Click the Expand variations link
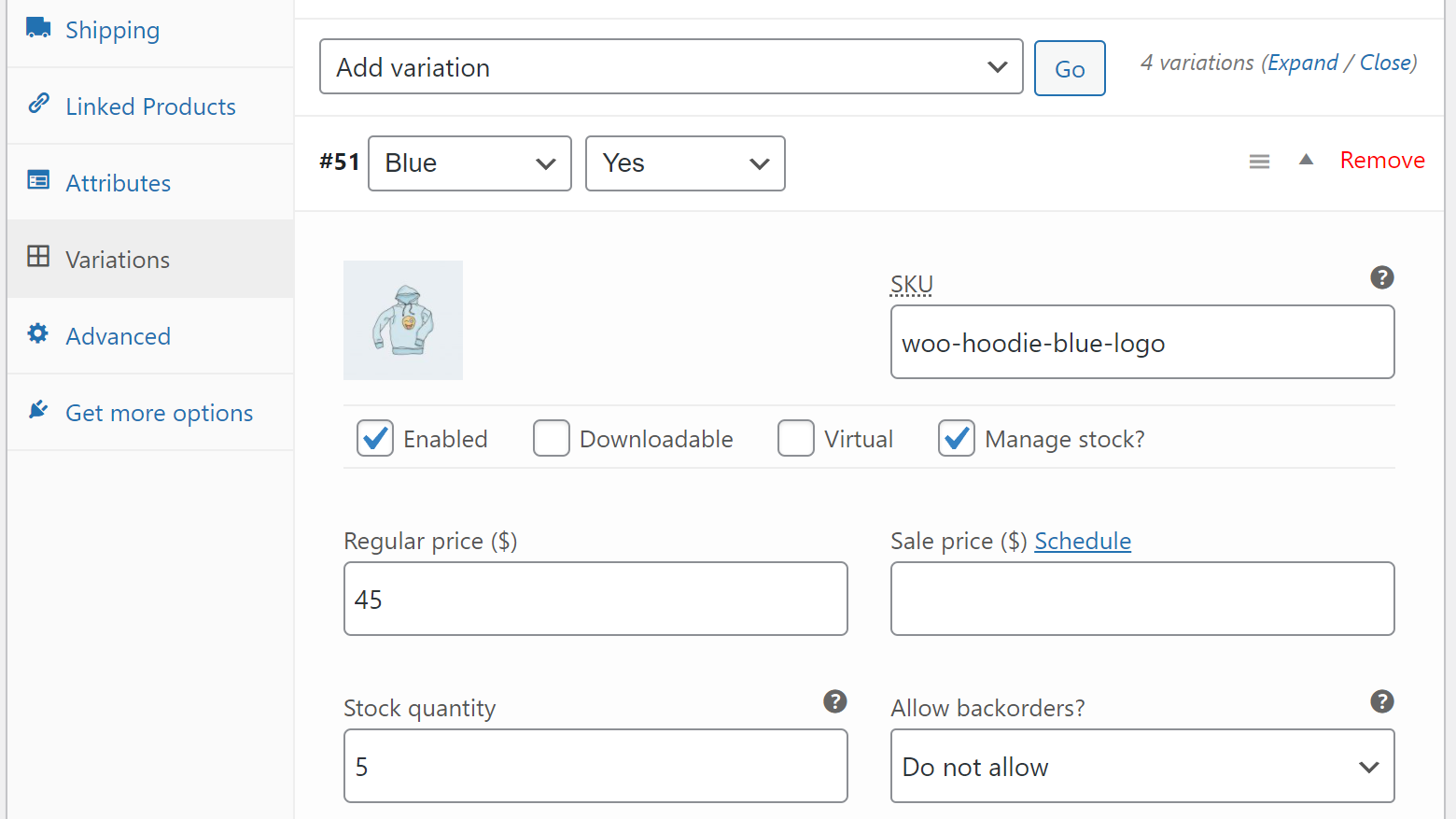The image size is (1456, 819). [x=1303, y=63]
